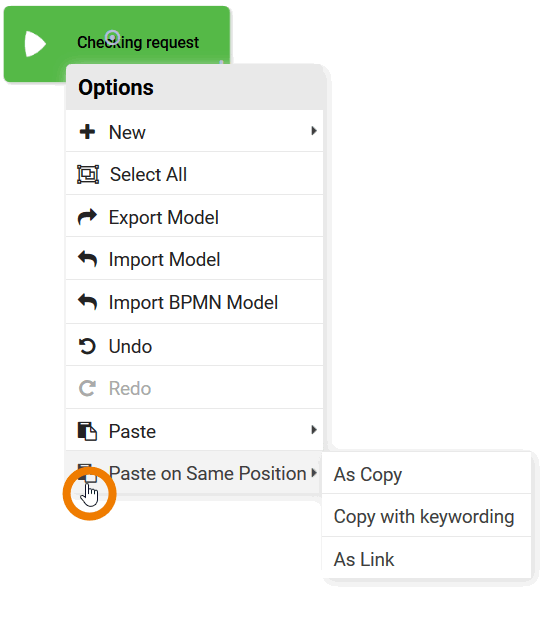Click the play icon on the green node
This screenshot has width=542, height=636.
[x=35, y=43]
